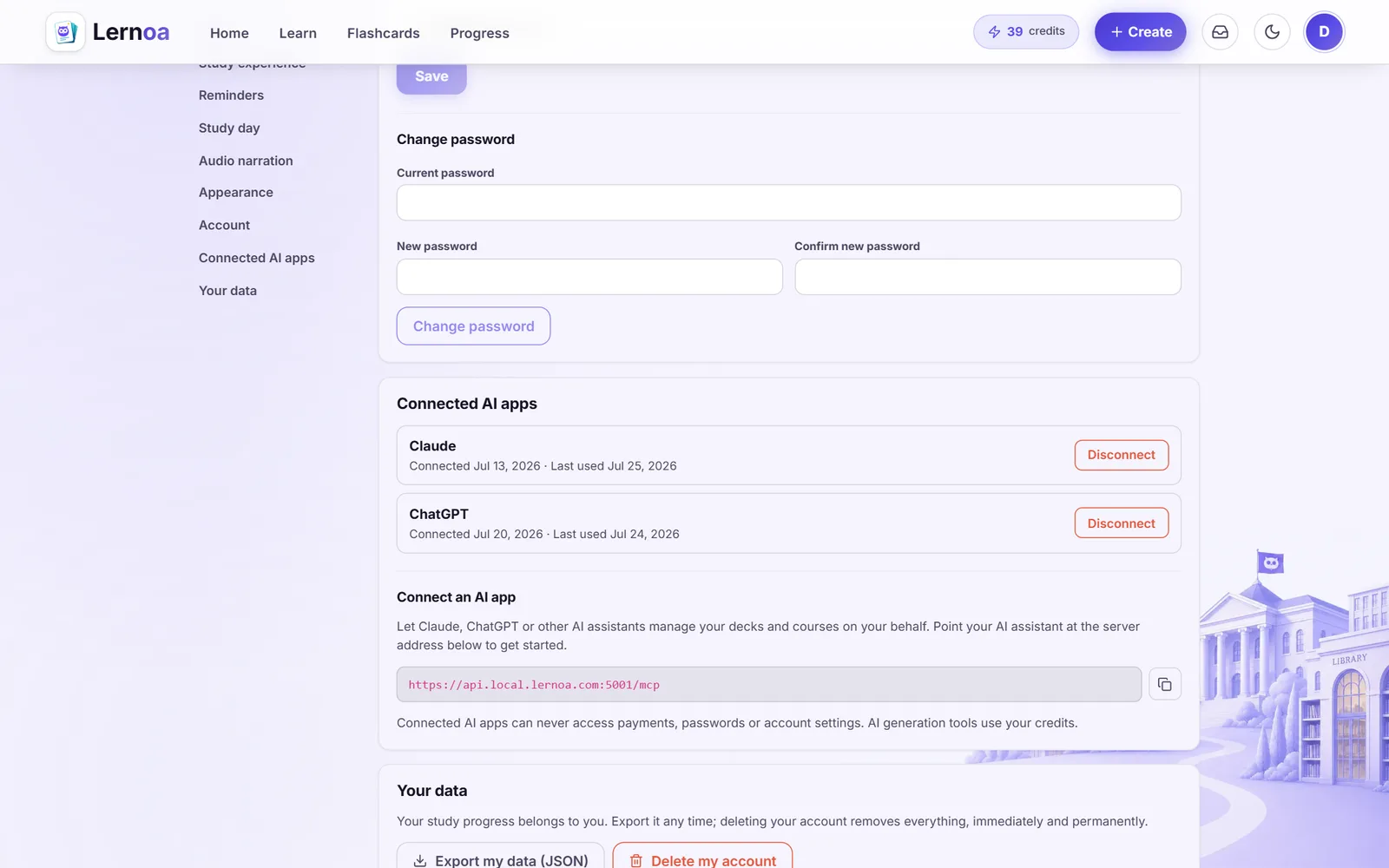The width and height of the screenshot is (1389, 868).
Task: Disconnect the ChatGPT app
Action: pos(1121,523)
